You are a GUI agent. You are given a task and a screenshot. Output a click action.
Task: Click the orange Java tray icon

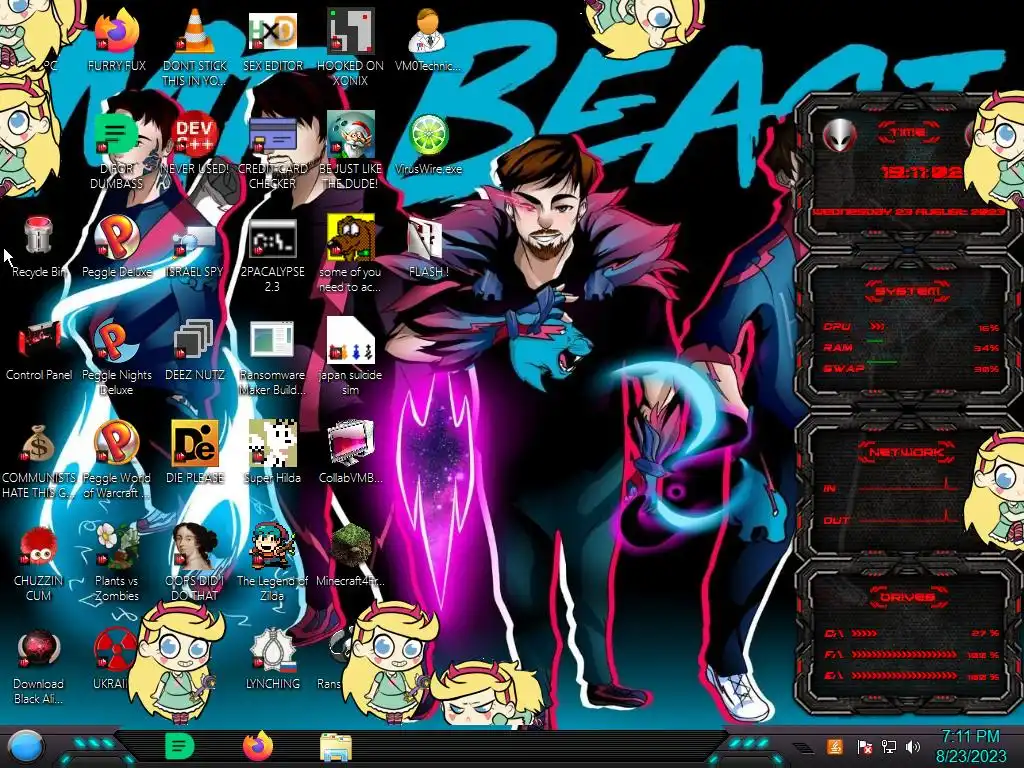tap(834, 746)
